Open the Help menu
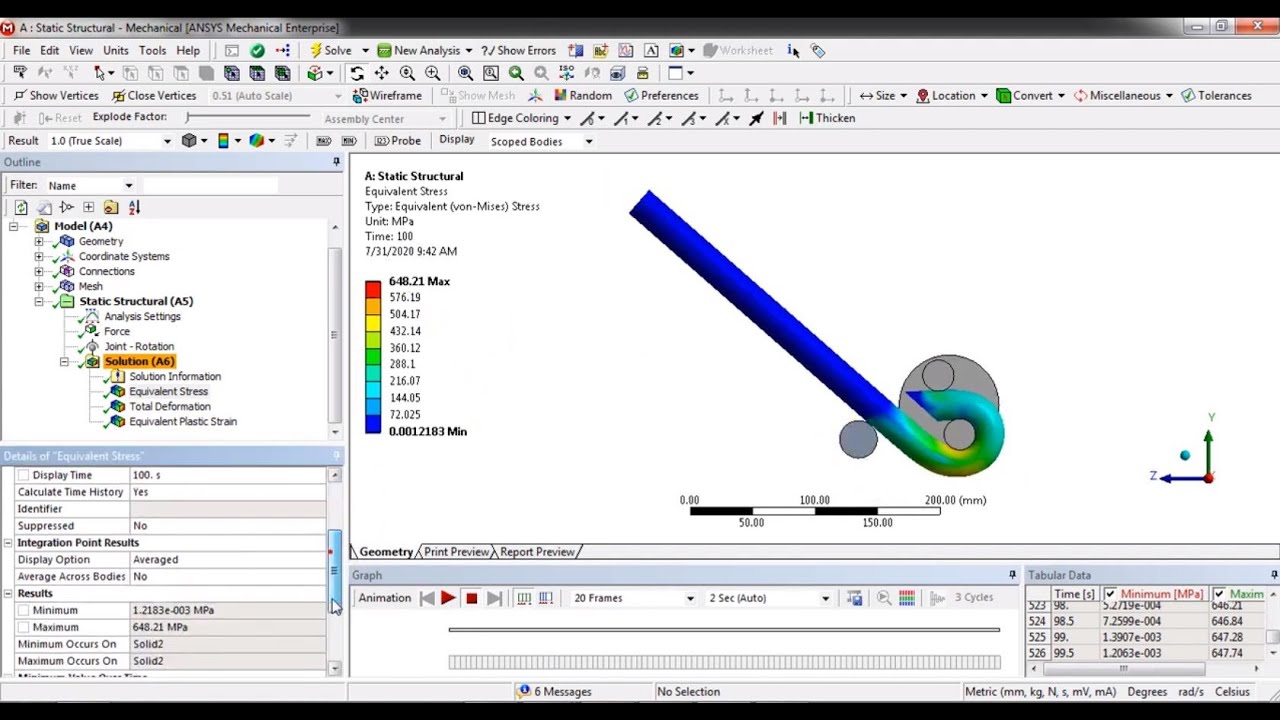Screen dimensions: 1280x720 tap(188, 50)
